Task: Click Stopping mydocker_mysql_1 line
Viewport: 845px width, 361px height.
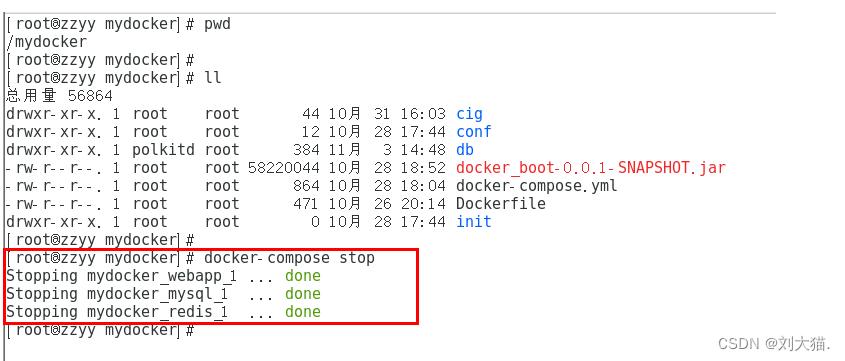Action: point(163,294)
